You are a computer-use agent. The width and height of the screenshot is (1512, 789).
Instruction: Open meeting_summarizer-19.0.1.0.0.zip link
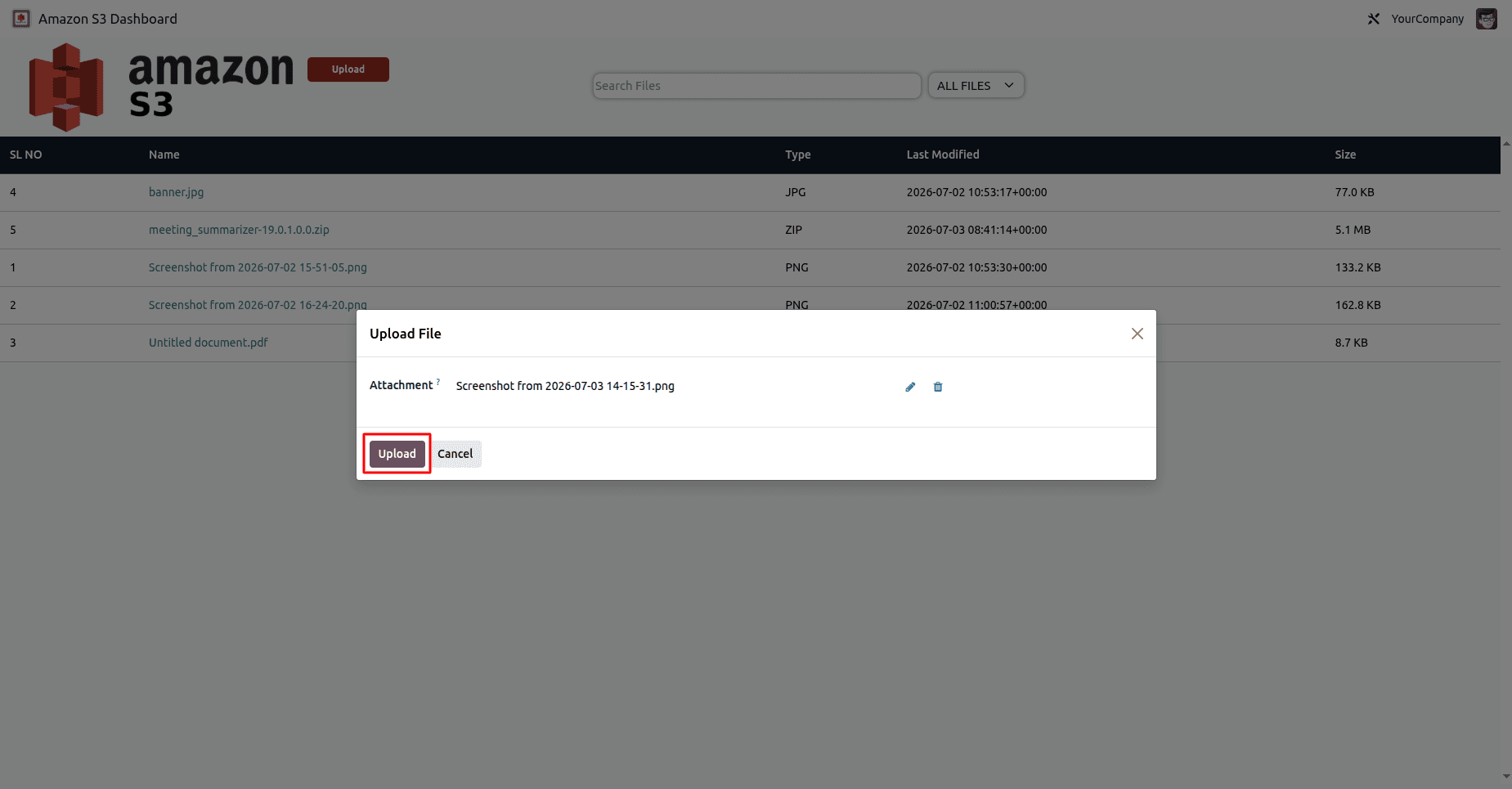239,230
